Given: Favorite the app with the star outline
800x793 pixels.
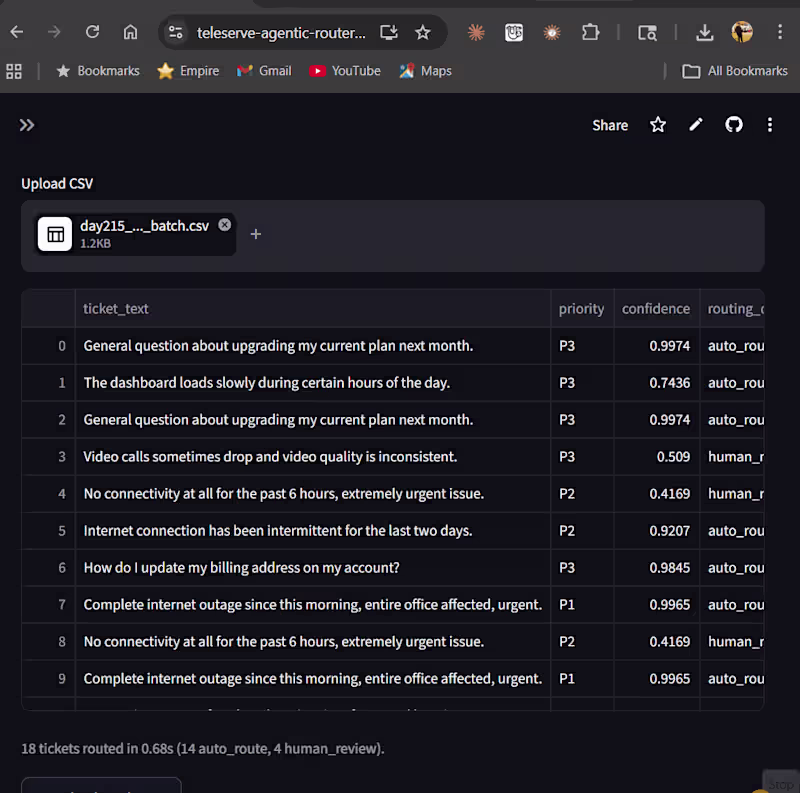Looking at the screenshot, I should [x=658, y=125].
